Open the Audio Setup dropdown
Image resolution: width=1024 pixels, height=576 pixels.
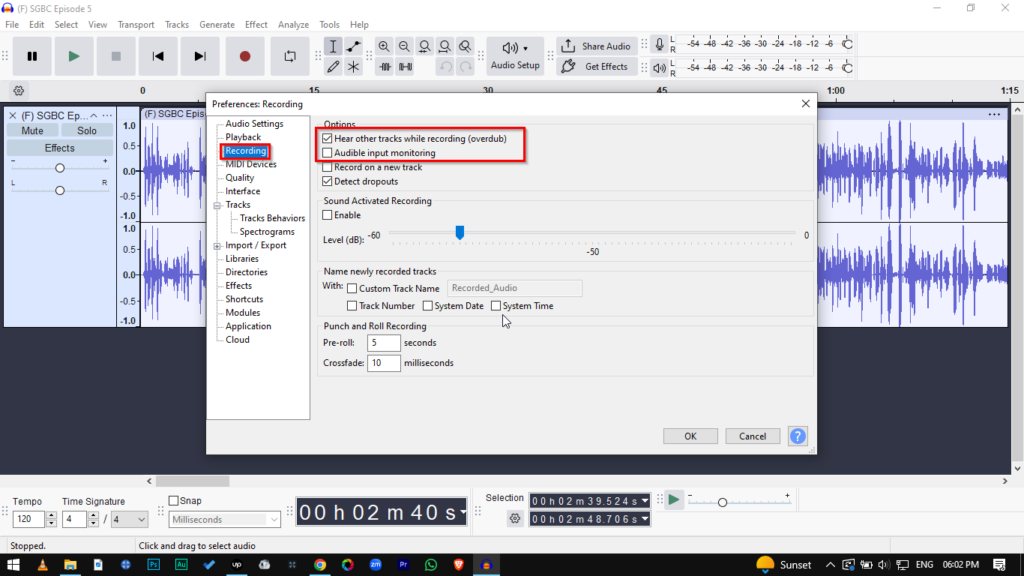[x=515, y=56]
